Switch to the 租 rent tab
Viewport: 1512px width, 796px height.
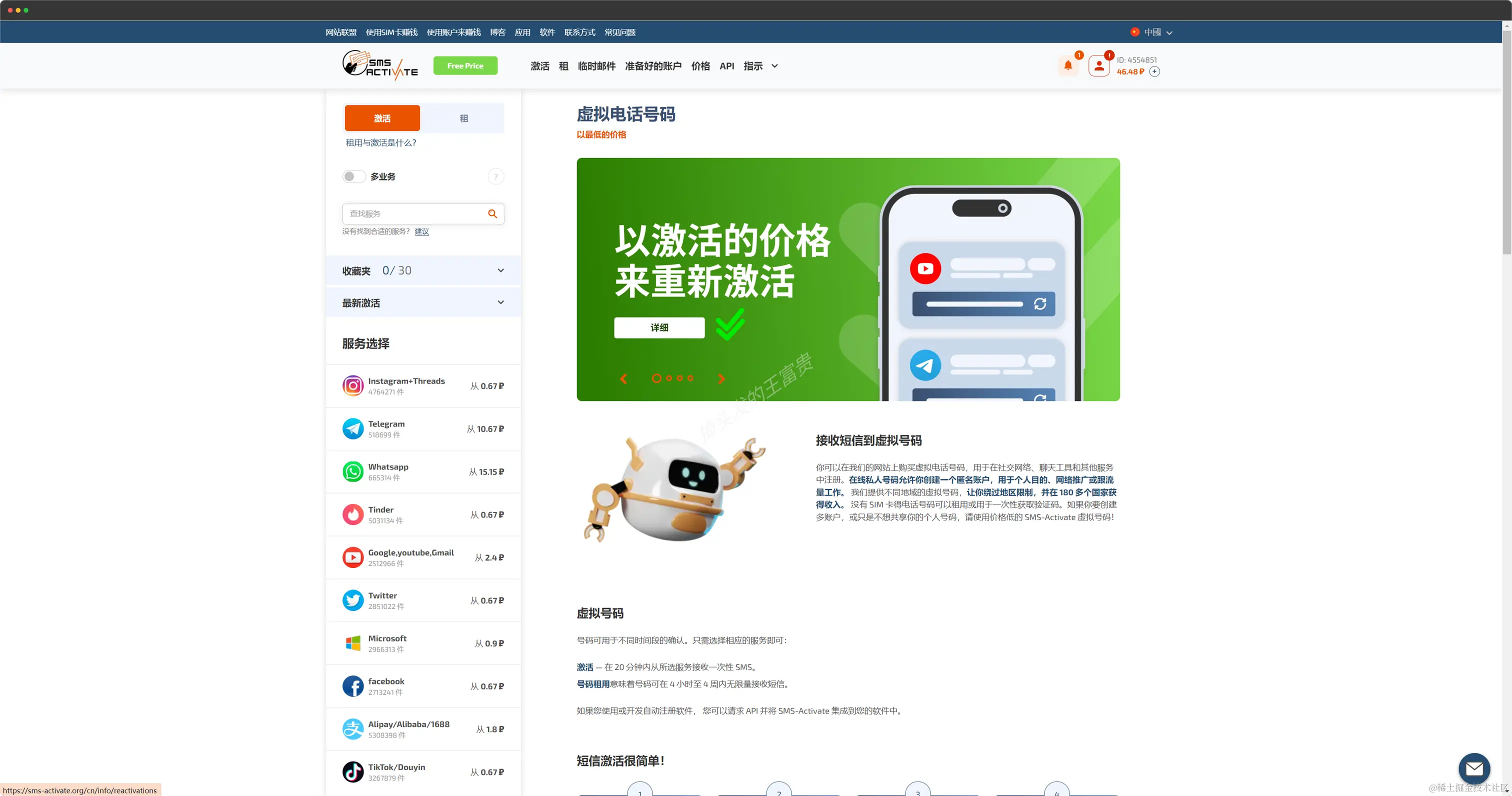click(463, 118)
